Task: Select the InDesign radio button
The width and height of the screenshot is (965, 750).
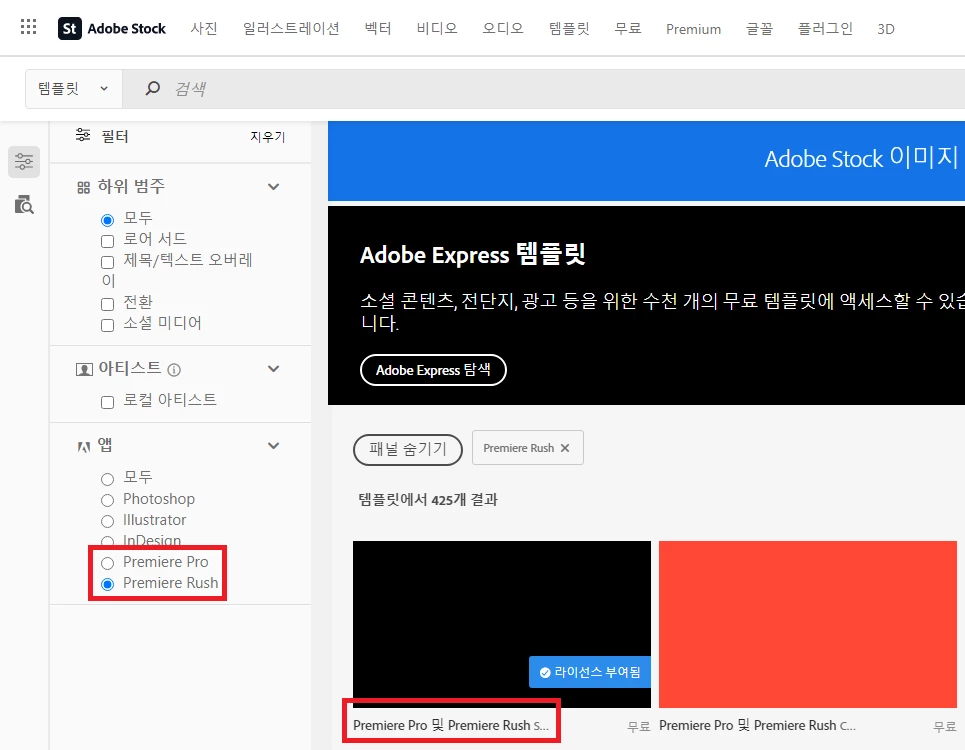Action: coord(108,541)
